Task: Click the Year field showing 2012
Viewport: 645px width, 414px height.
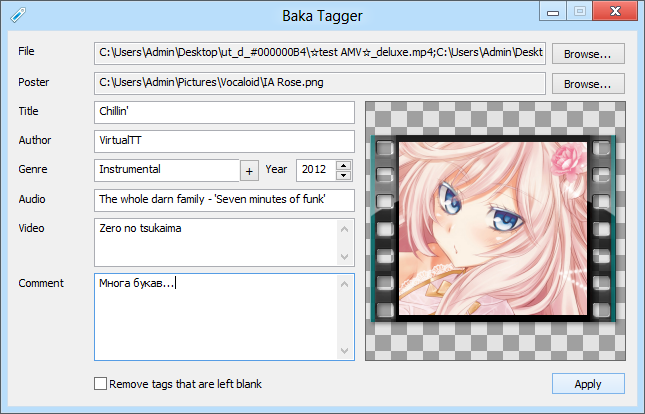Action: click(316, 170)
